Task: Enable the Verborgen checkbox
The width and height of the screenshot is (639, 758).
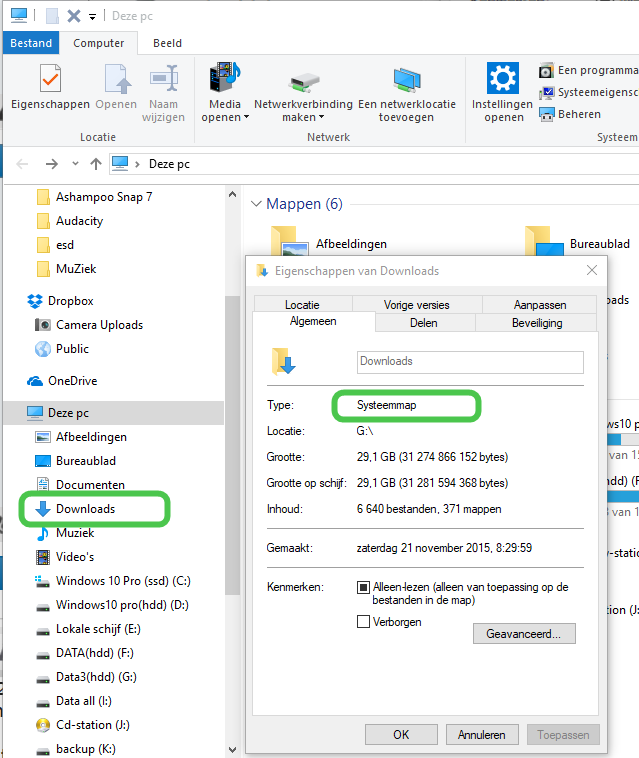Action: [364, 622]
